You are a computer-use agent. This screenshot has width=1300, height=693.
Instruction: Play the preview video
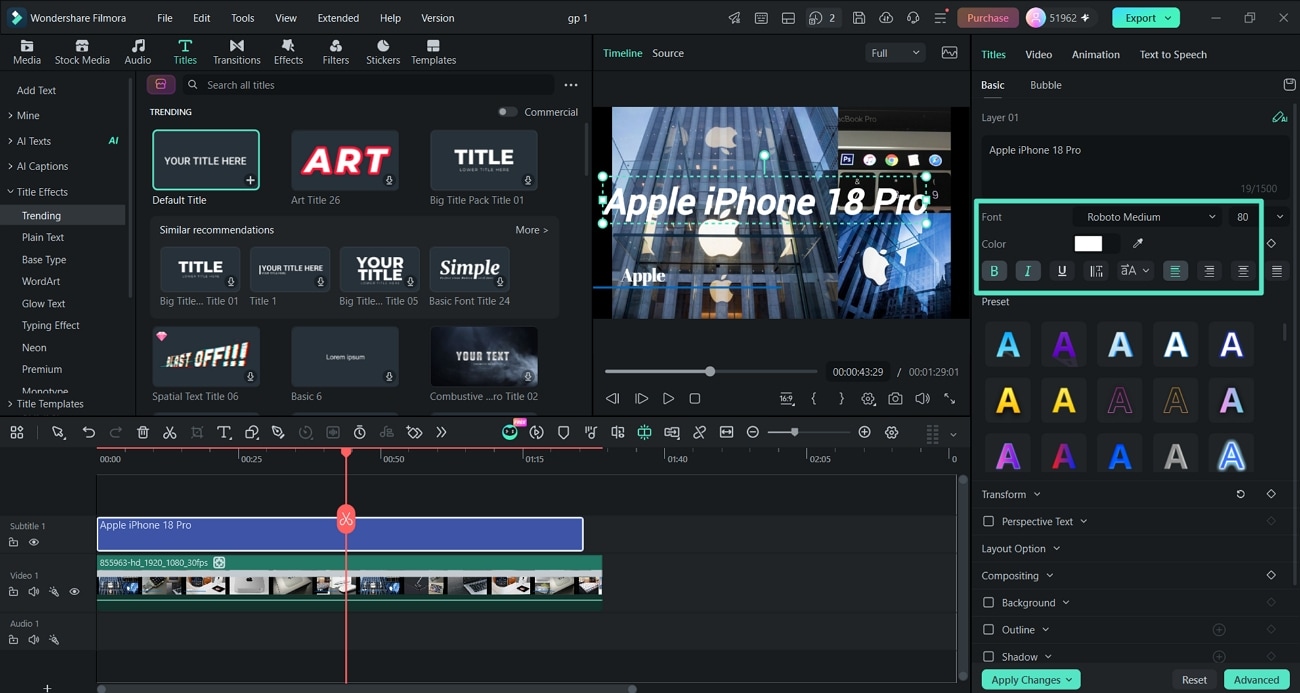(x=668, y=398)
